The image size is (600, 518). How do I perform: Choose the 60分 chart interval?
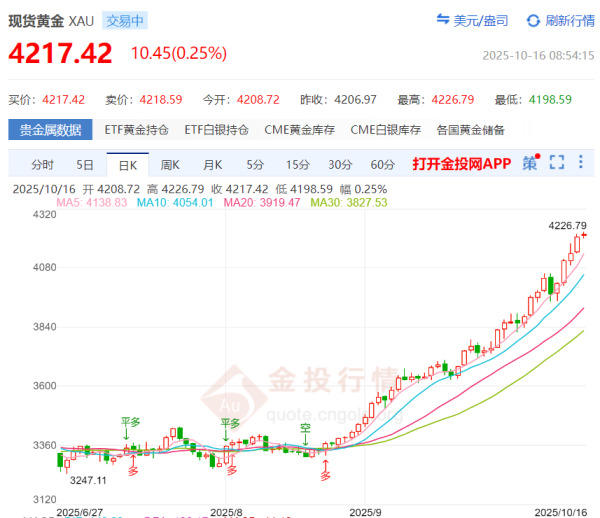382,164
